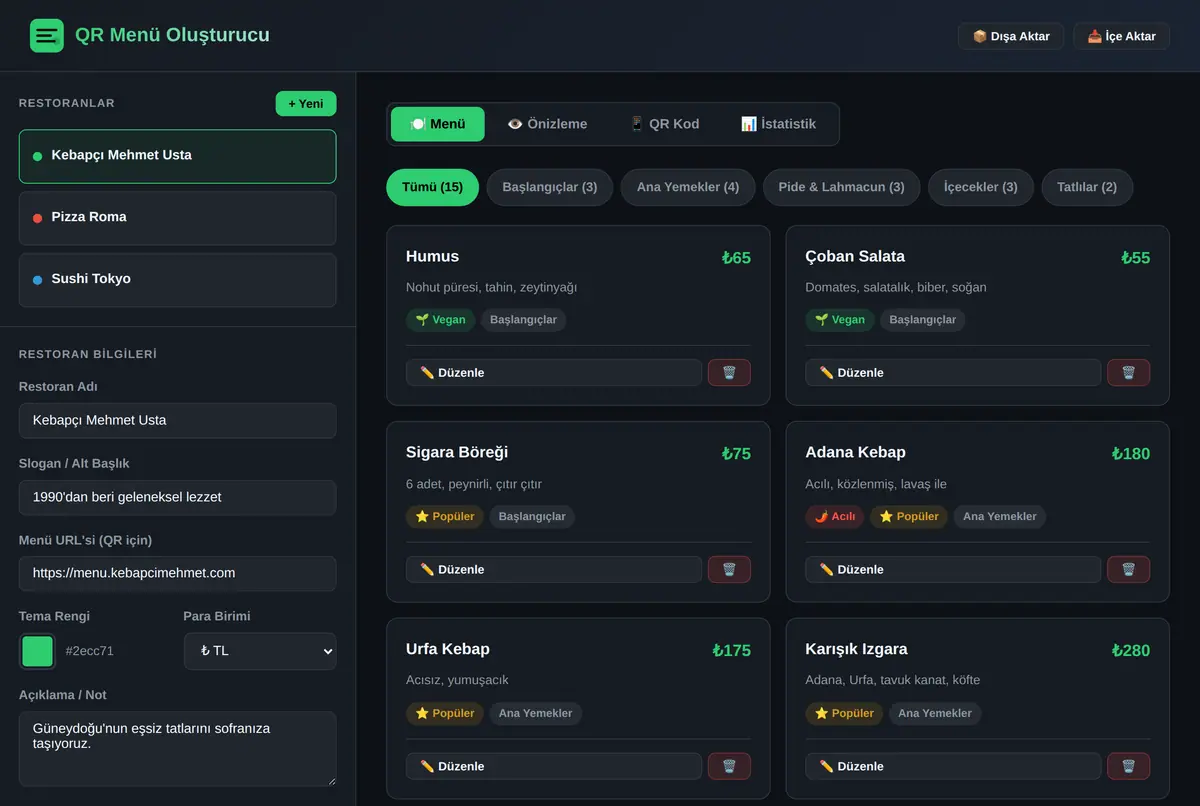Filter by Pide & Lahmacun (3)

[x=842, y=187]
